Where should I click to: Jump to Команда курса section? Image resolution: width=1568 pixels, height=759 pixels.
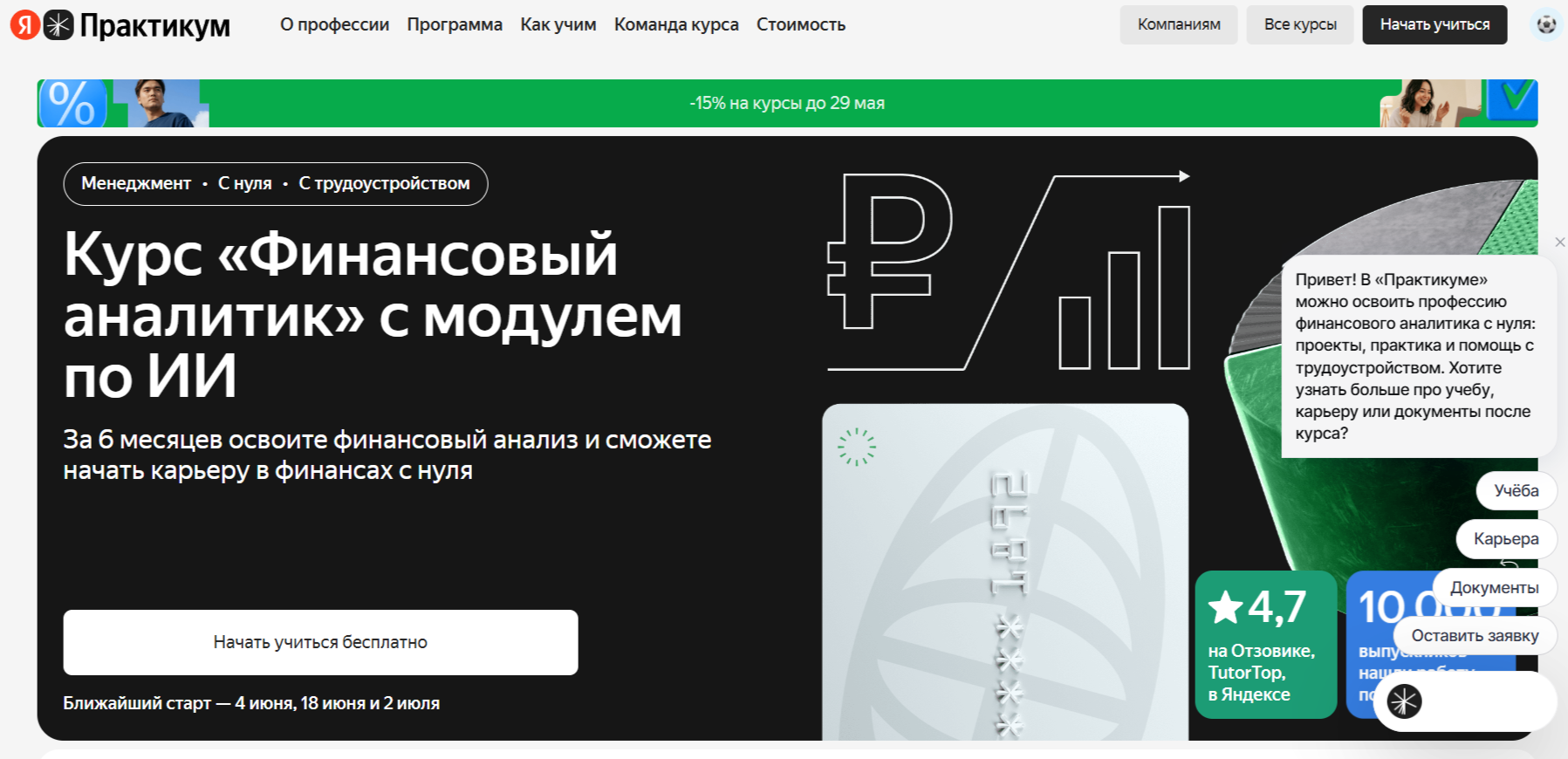point(676,25)
